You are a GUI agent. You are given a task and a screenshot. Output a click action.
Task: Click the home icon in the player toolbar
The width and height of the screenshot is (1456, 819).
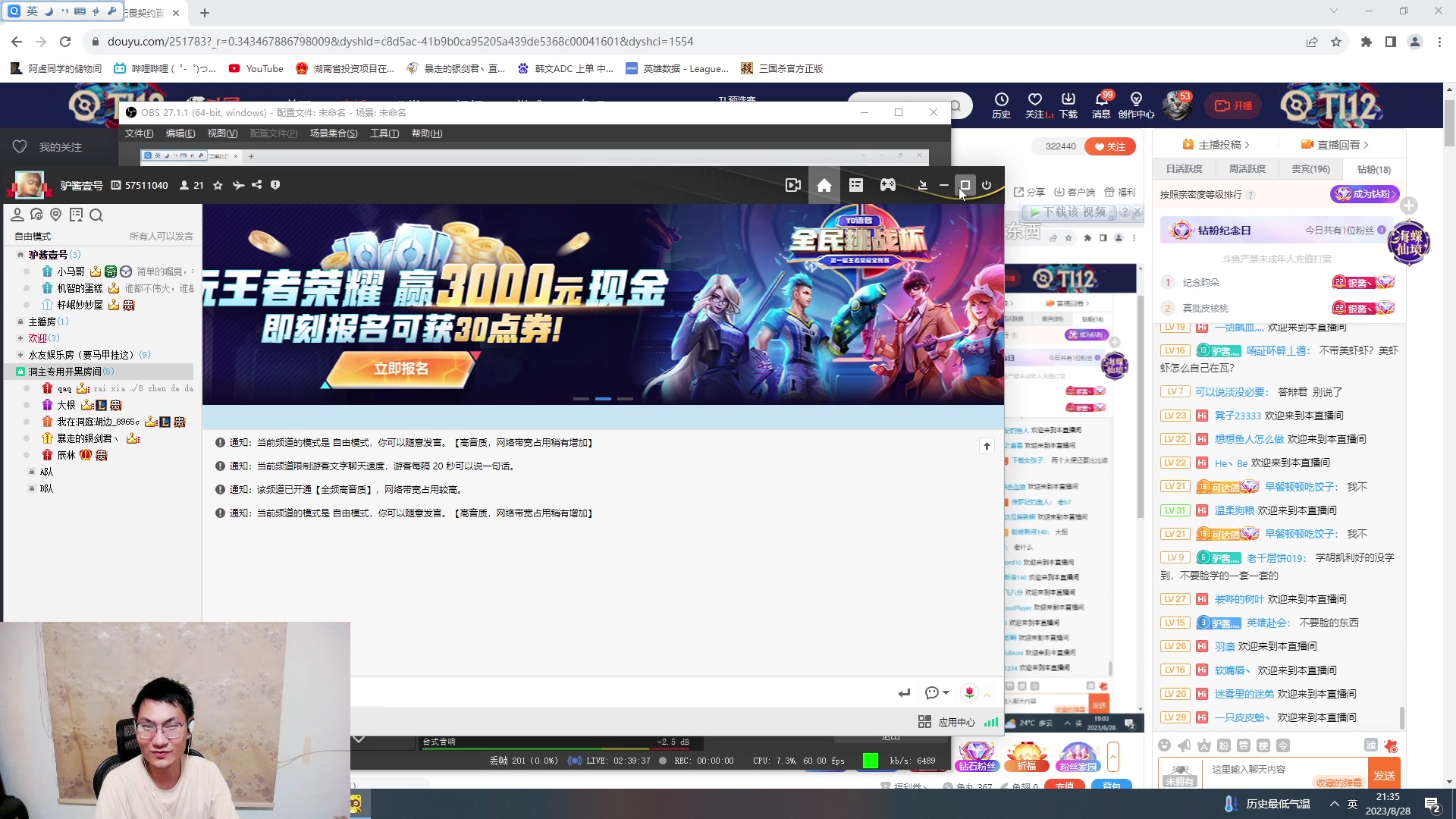(824, 184)
